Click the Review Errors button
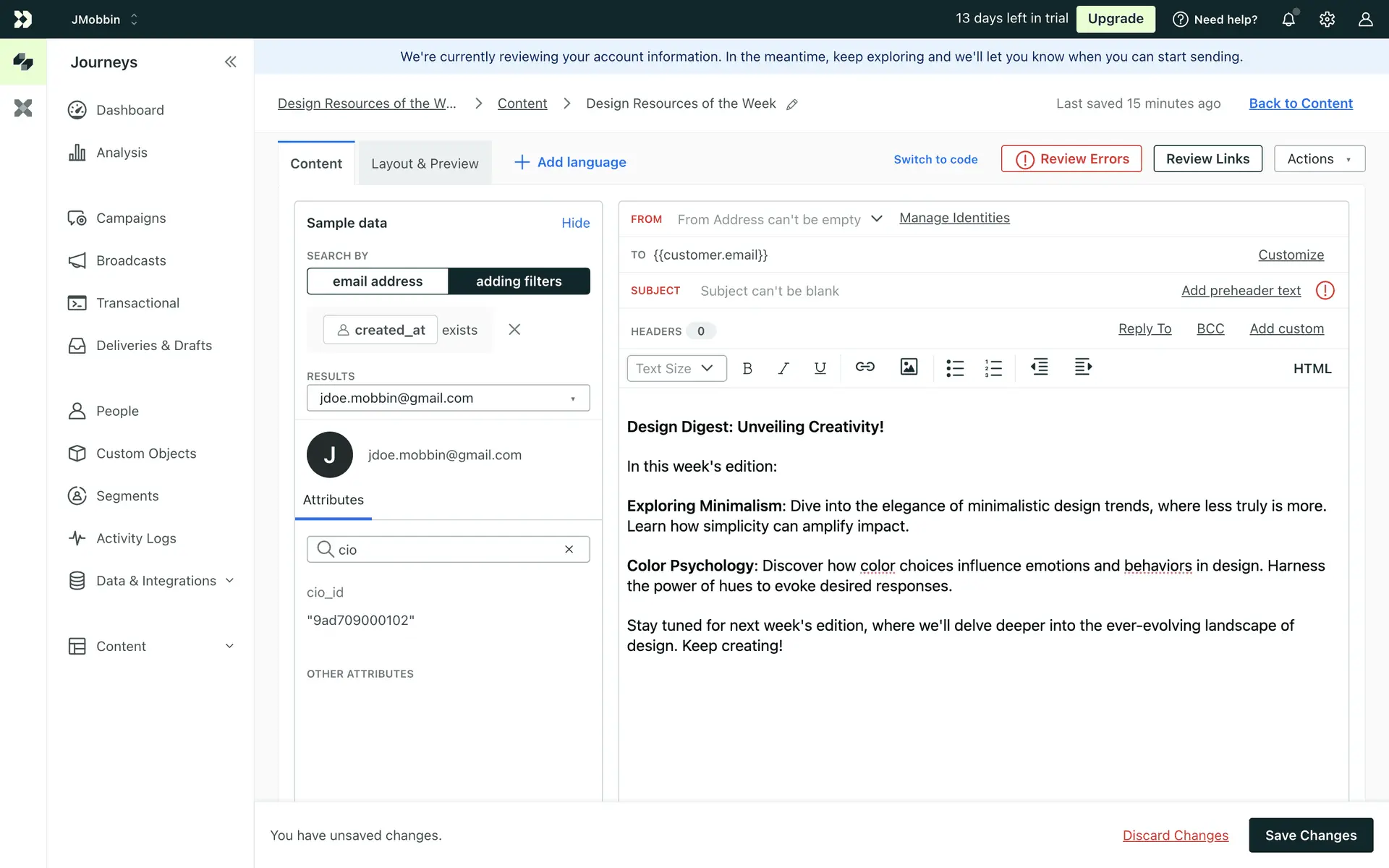 (1071, 159)
